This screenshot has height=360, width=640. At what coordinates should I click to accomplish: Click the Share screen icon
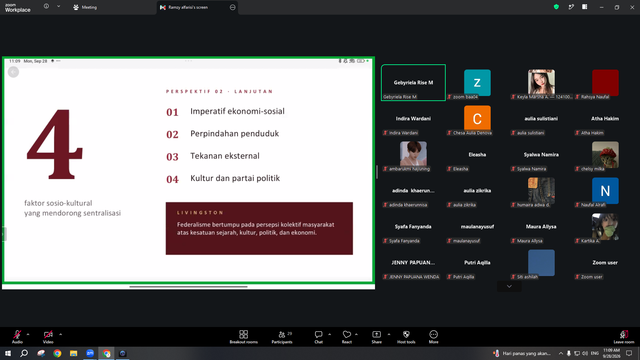[376, 337]
